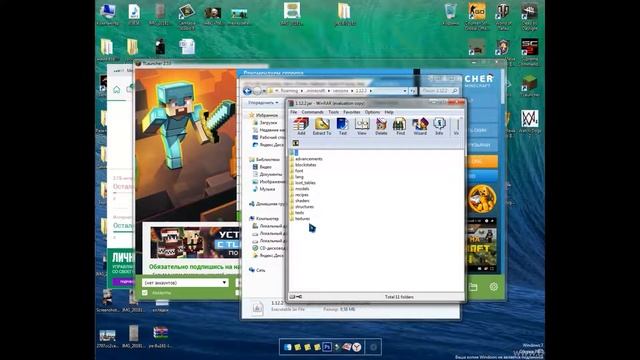Screen dimensions: 640x360
Task: Click the Test archive icon in WinRAR
Action: click(x=342, y=126)
